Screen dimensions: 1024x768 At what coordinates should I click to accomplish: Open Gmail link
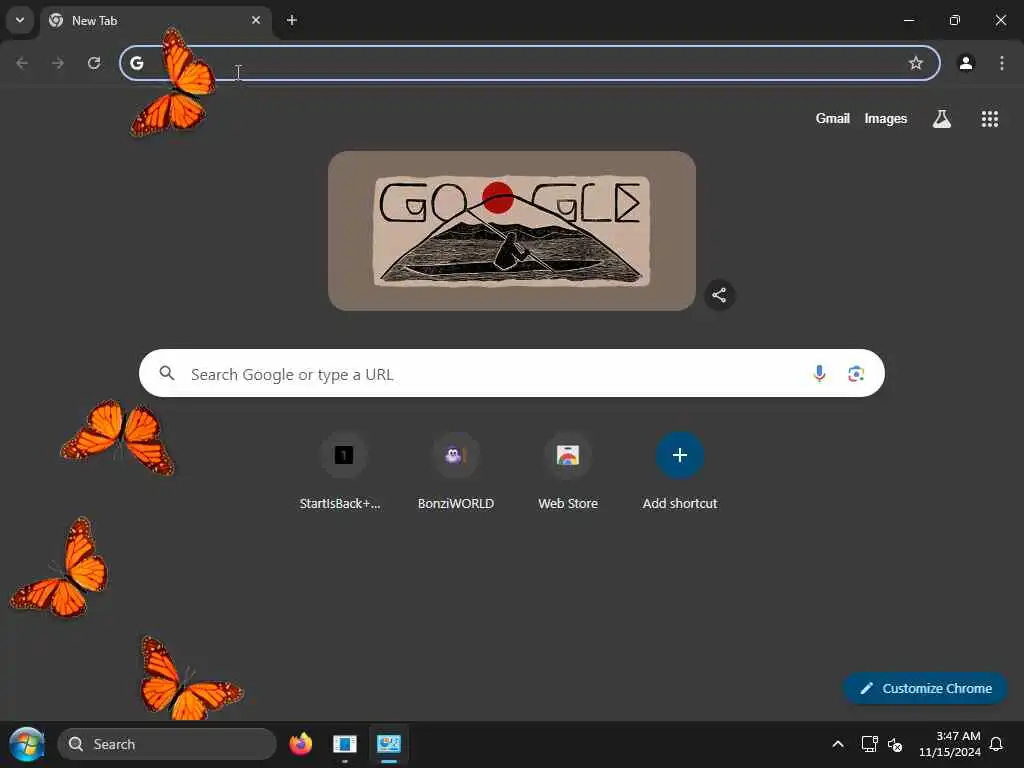point(832,118)
